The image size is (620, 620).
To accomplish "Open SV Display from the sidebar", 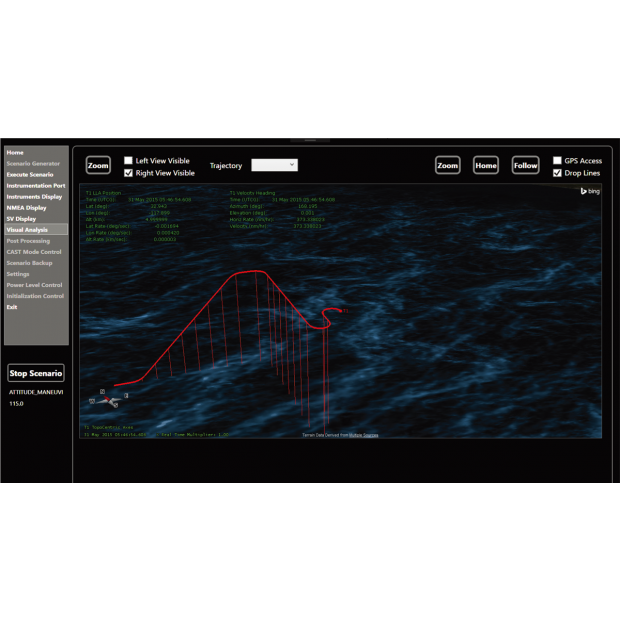I will [x=21, y=218].
